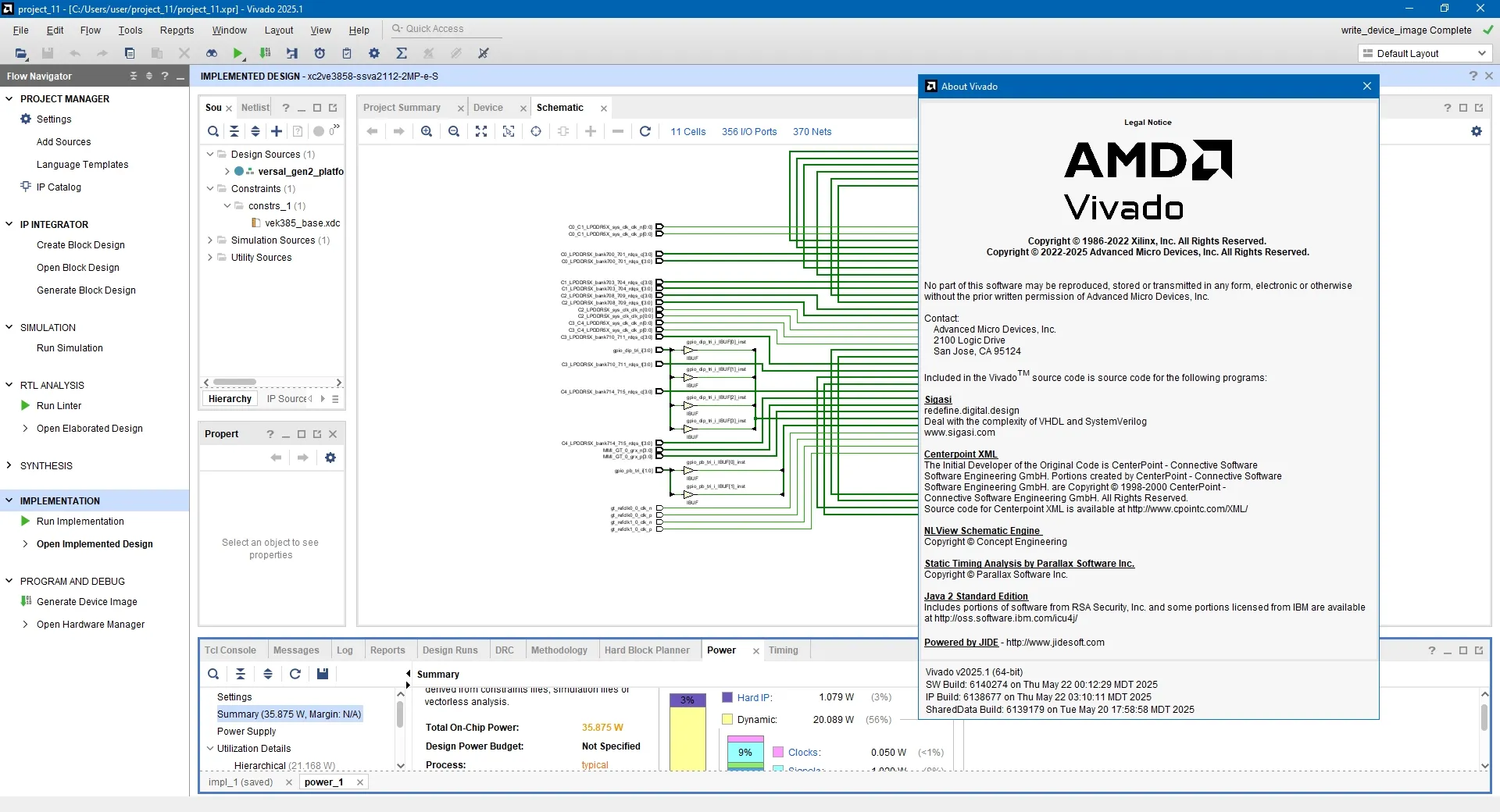This screenshot has width=1500, height=812.
Task: Expand all in Flow Navigator header
Action: pyautogui.click(x=149, y=76)
